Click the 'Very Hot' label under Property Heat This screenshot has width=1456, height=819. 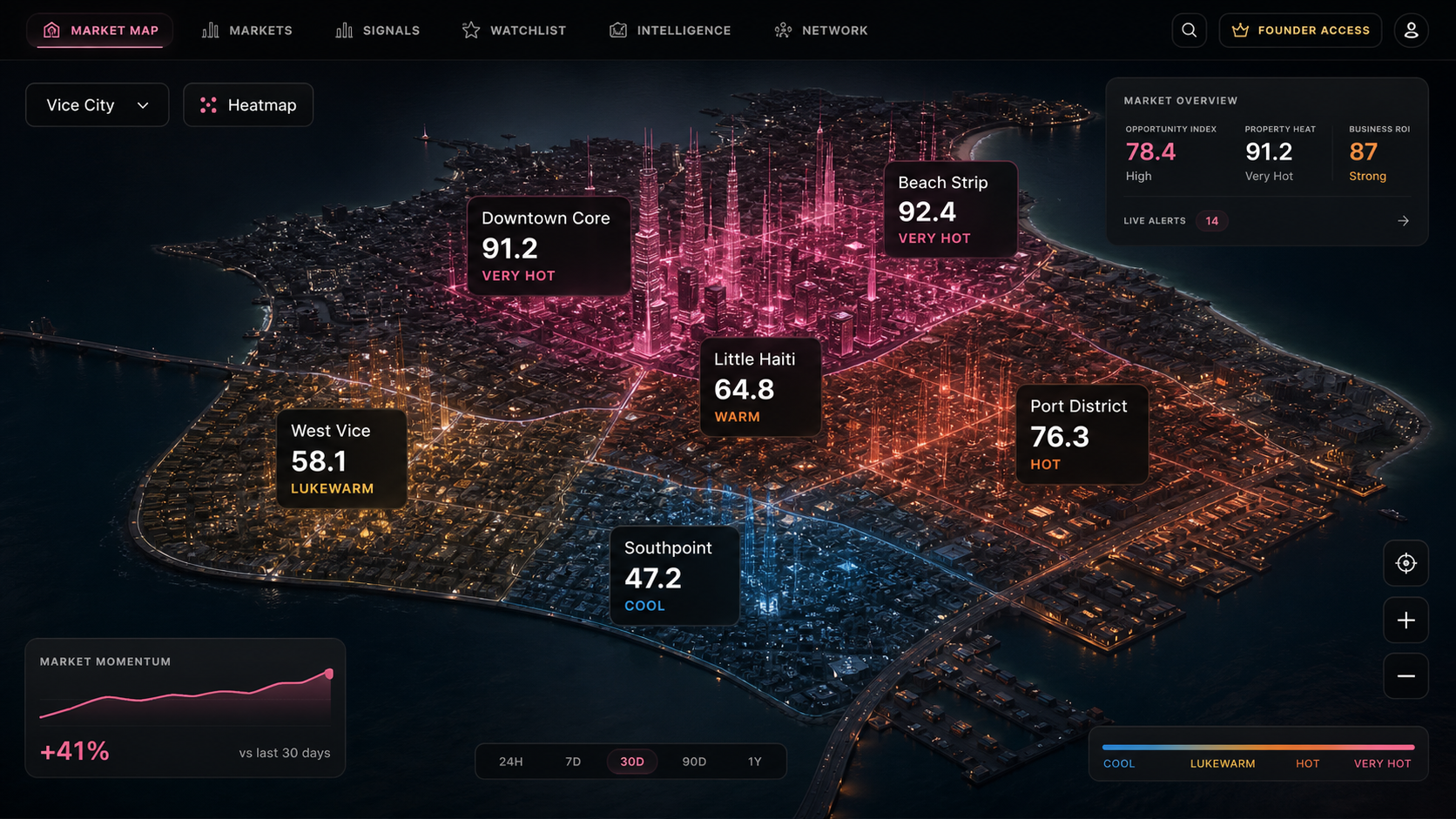tap(1269, 176)
